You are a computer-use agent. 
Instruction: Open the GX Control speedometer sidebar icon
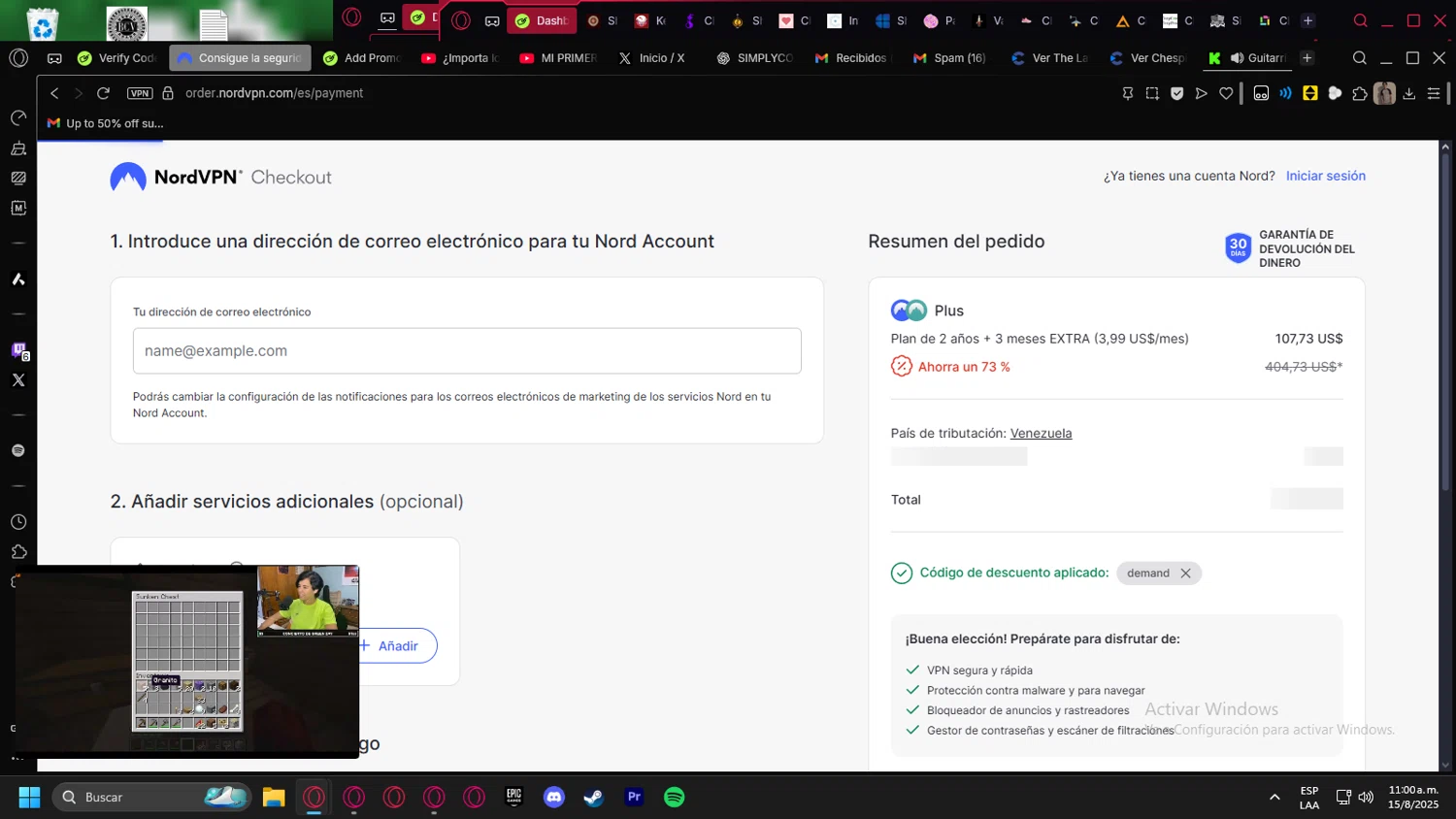(18, 118)
